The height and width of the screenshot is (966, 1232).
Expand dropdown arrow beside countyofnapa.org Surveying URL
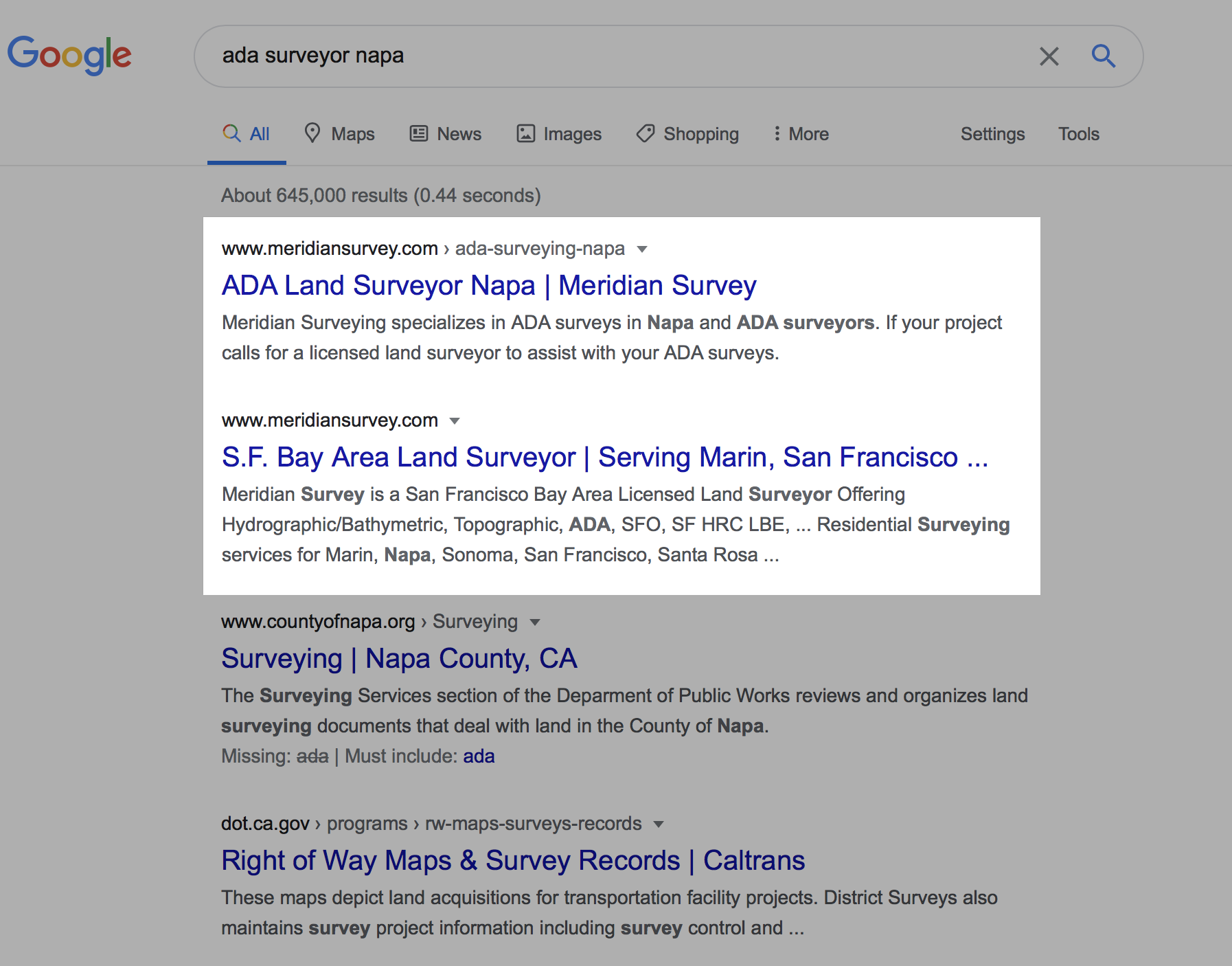535,622
